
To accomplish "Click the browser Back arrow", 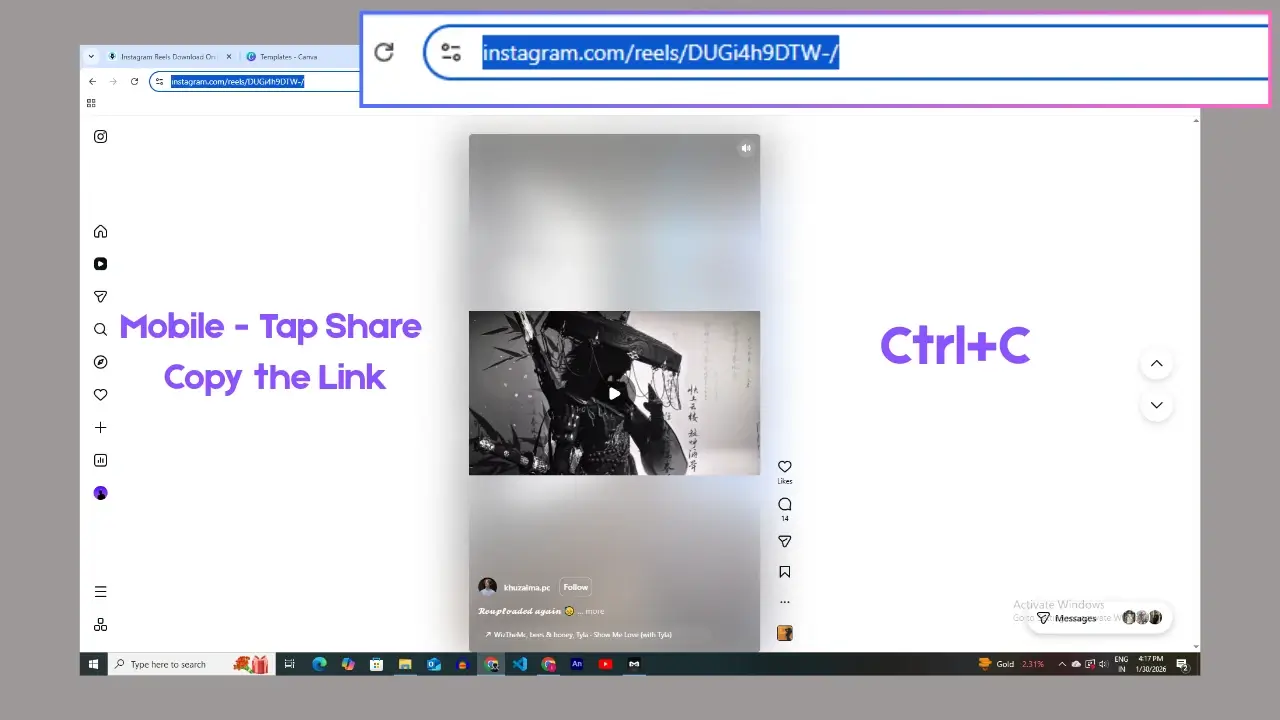I will 93,81.
